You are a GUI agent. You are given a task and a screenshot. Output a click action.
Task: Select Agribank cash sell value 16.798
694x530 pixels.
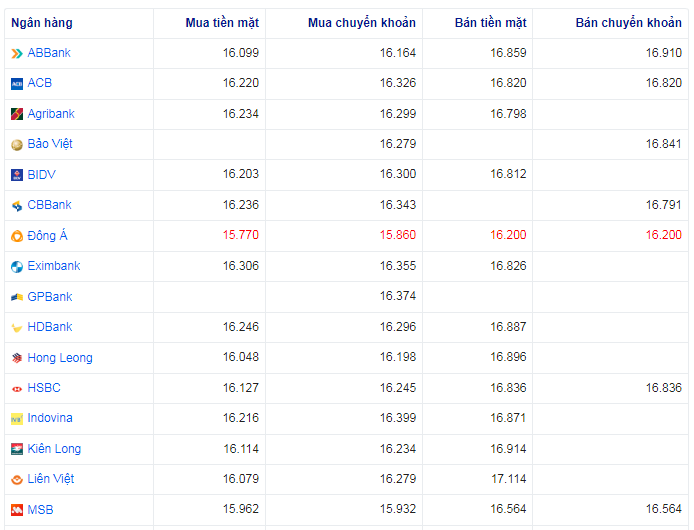click(508, 114)
